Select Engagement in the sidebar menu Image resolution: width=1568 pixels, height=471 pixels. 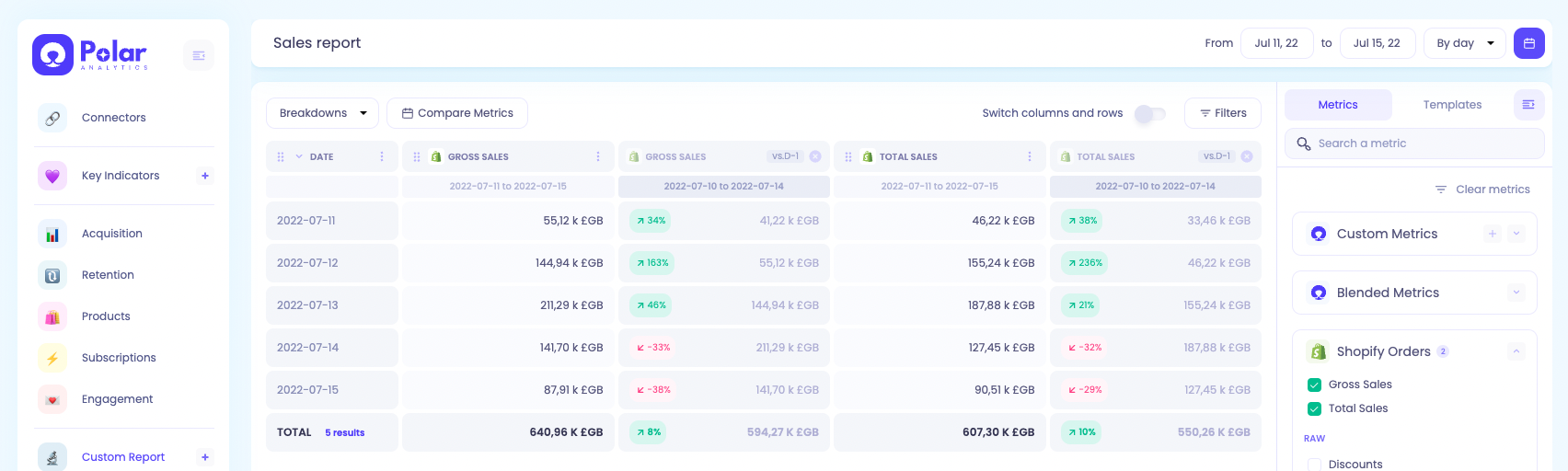117,399
